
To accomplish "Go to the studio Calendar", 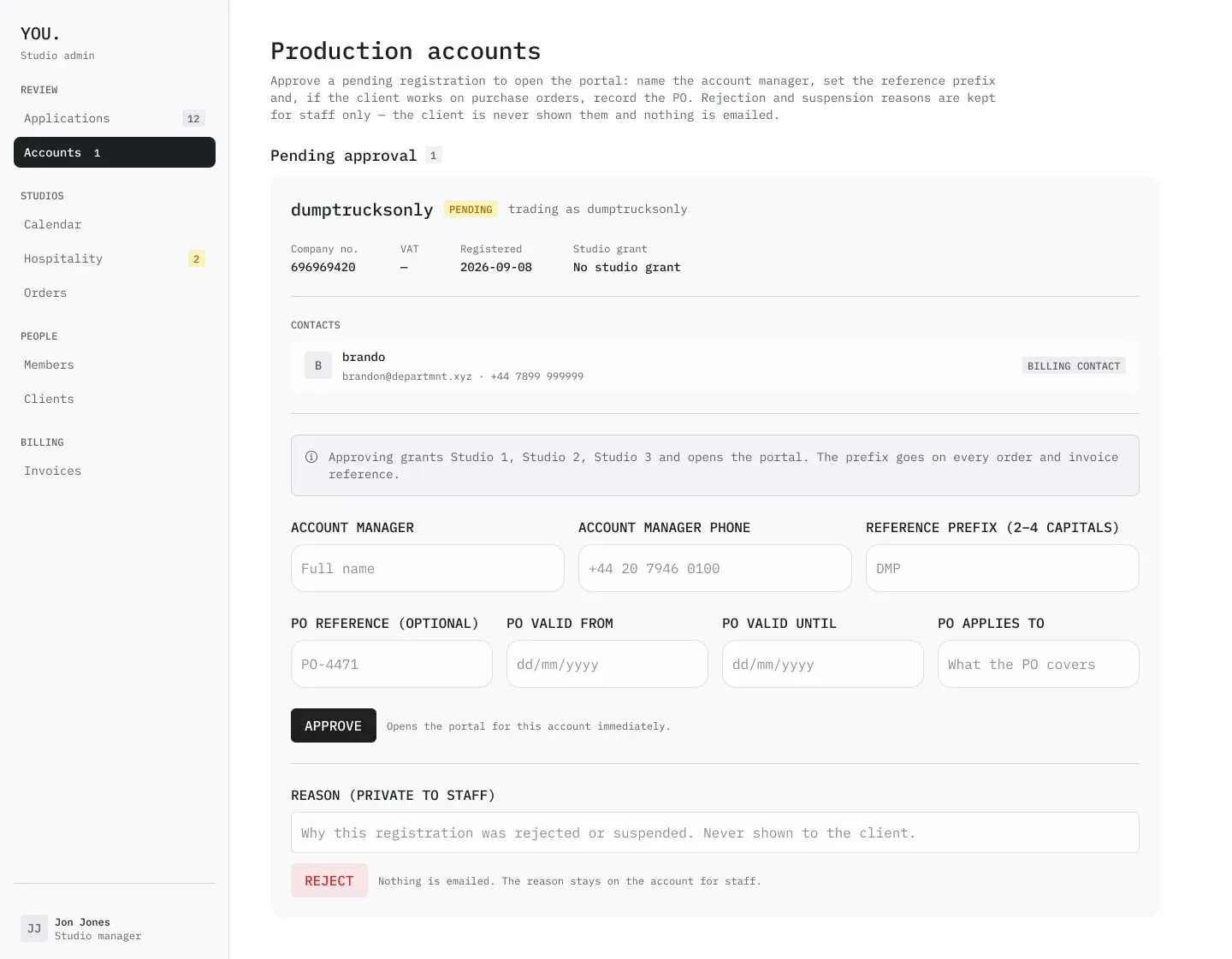I will (x=115, y=224).
